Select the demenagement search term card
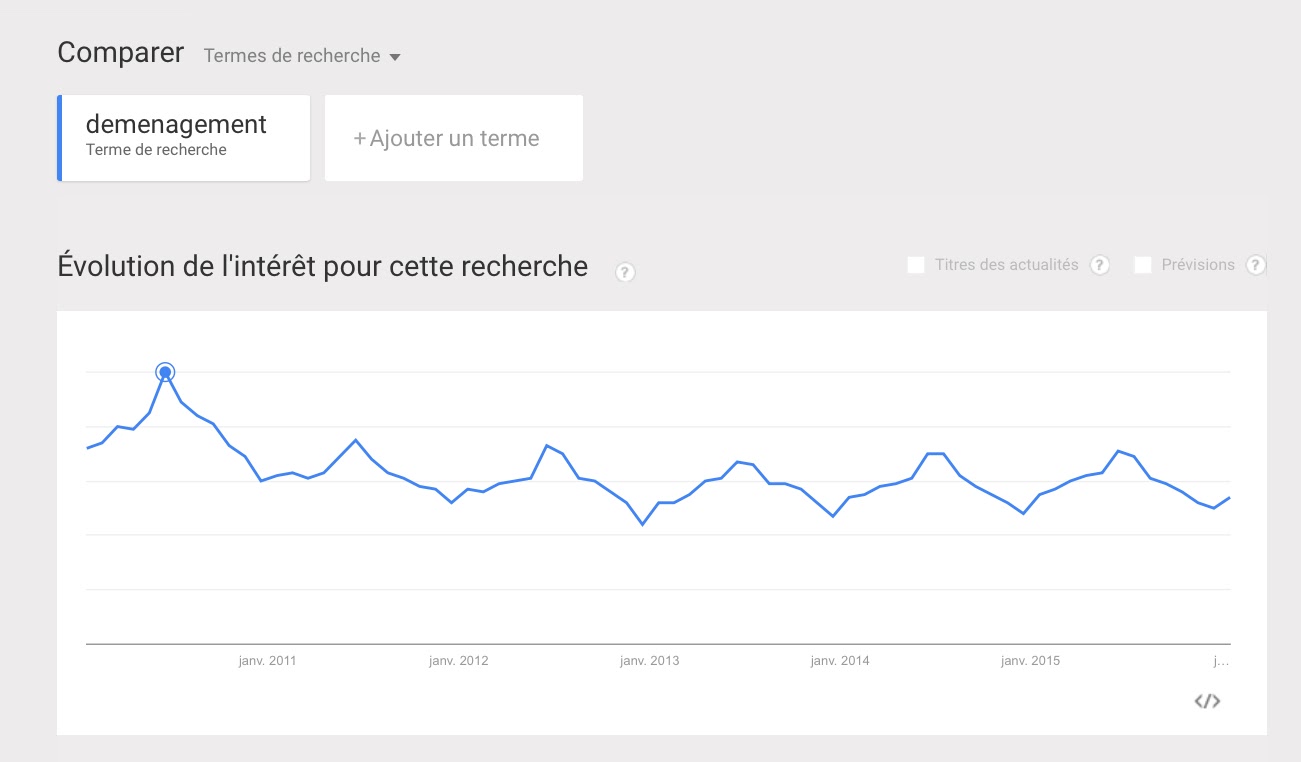The width and height of the screenshot is (1301, 762). 184,138
